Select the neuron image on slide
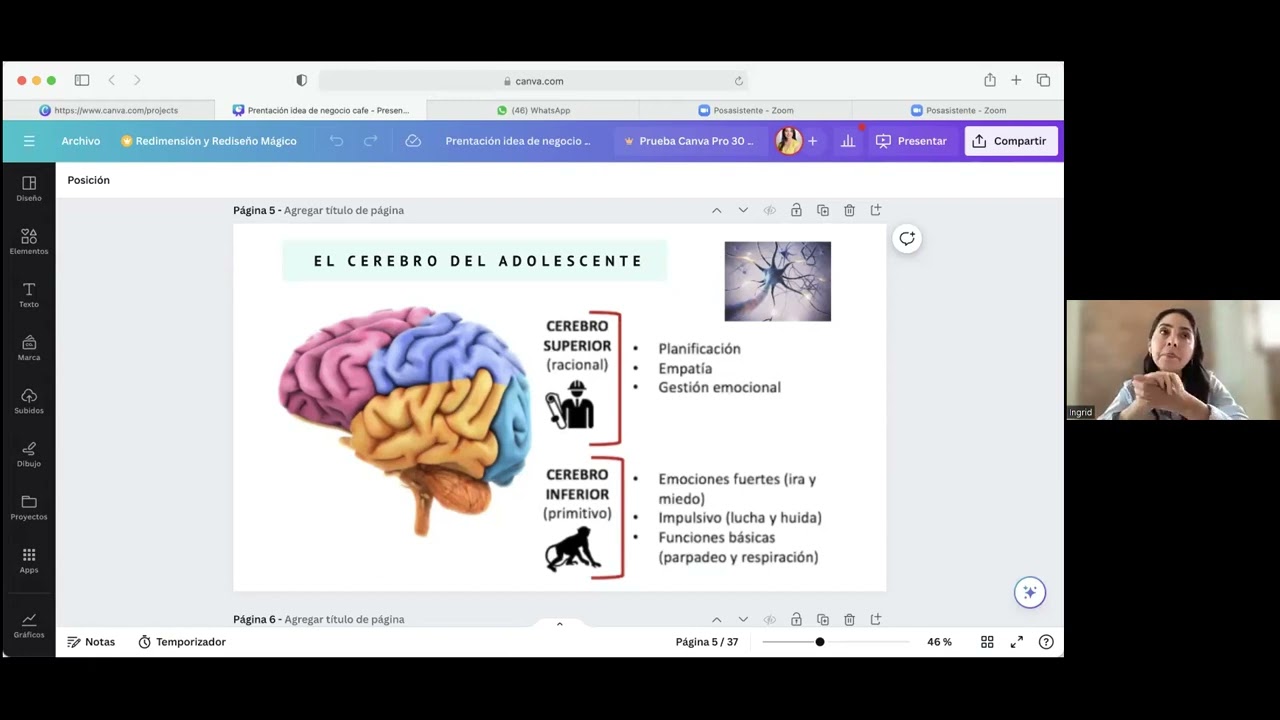The width and height of the screenshot is (1280, 720). (778, 281)
